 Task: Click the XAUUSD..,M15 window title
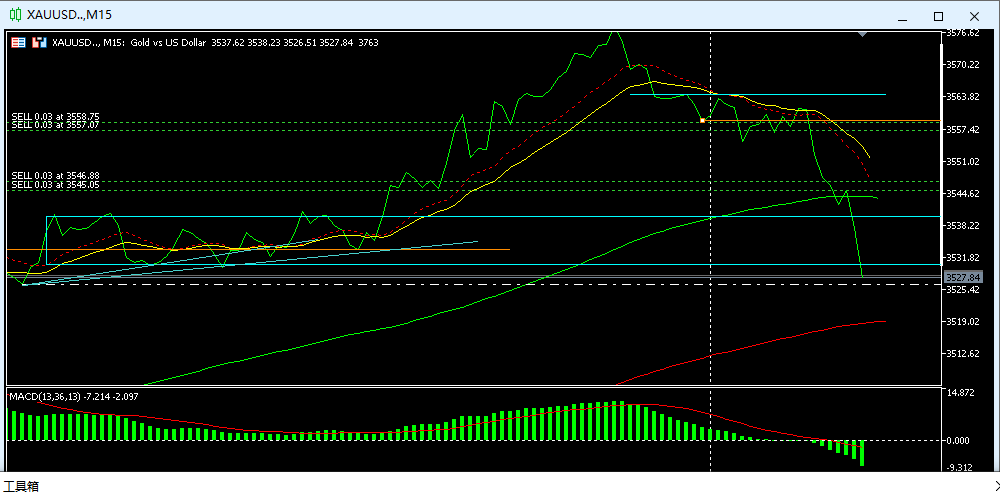[69, 14]
